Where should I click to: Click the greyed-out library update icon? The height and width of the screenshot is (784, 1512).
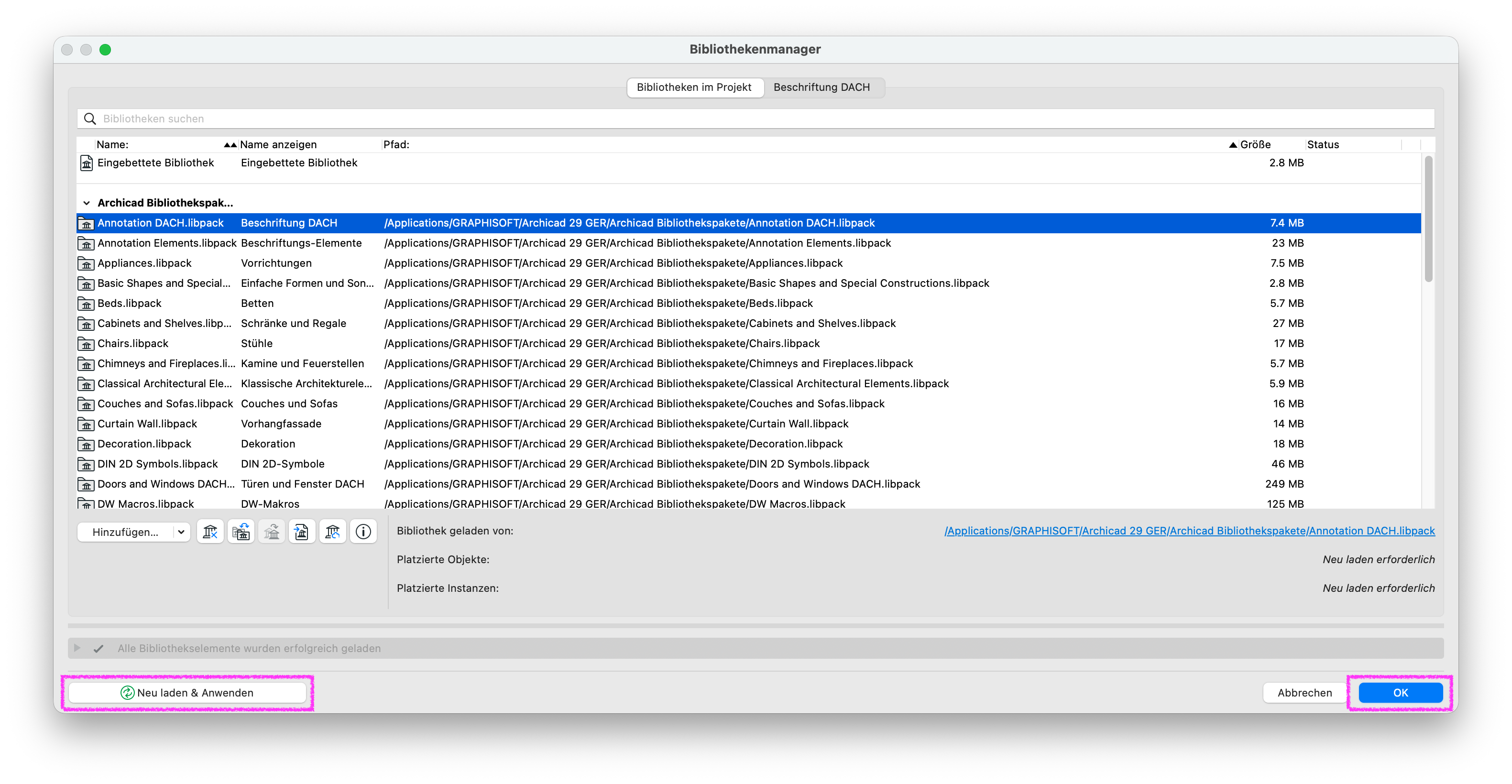tap(271, 532)
